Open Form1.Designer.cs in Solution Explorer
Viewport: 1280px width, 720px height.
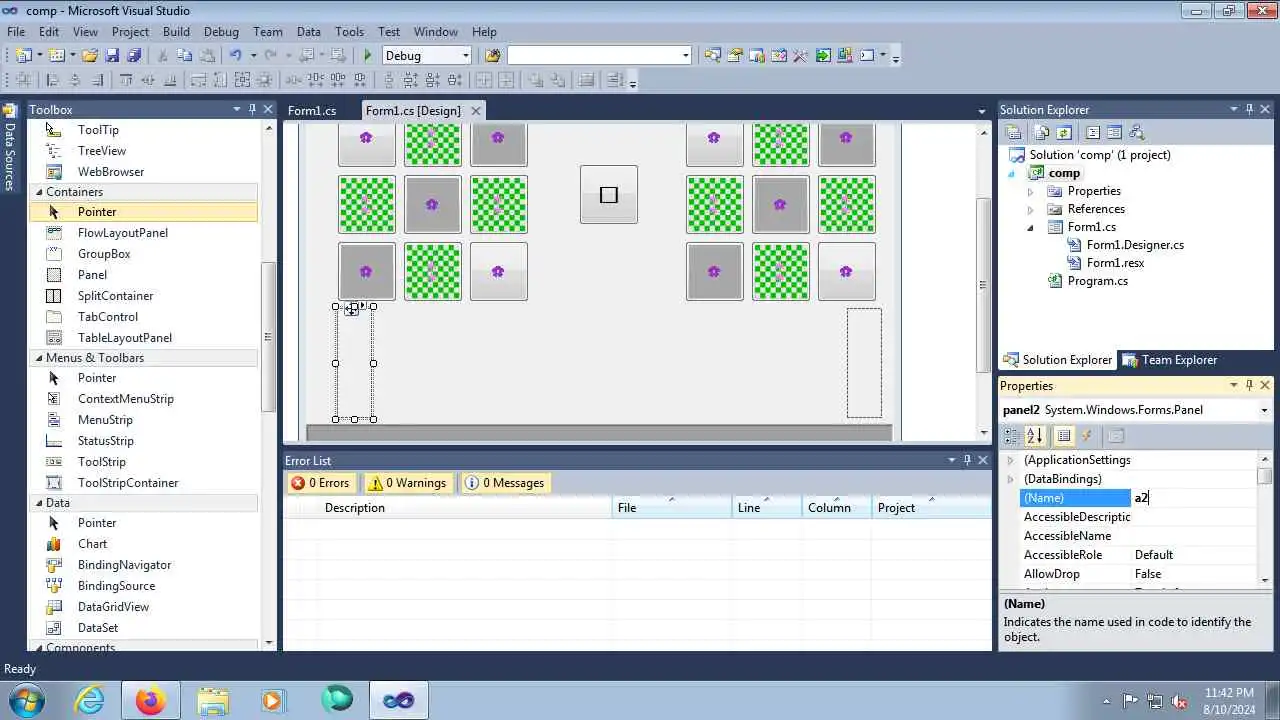click(1135, 245)
